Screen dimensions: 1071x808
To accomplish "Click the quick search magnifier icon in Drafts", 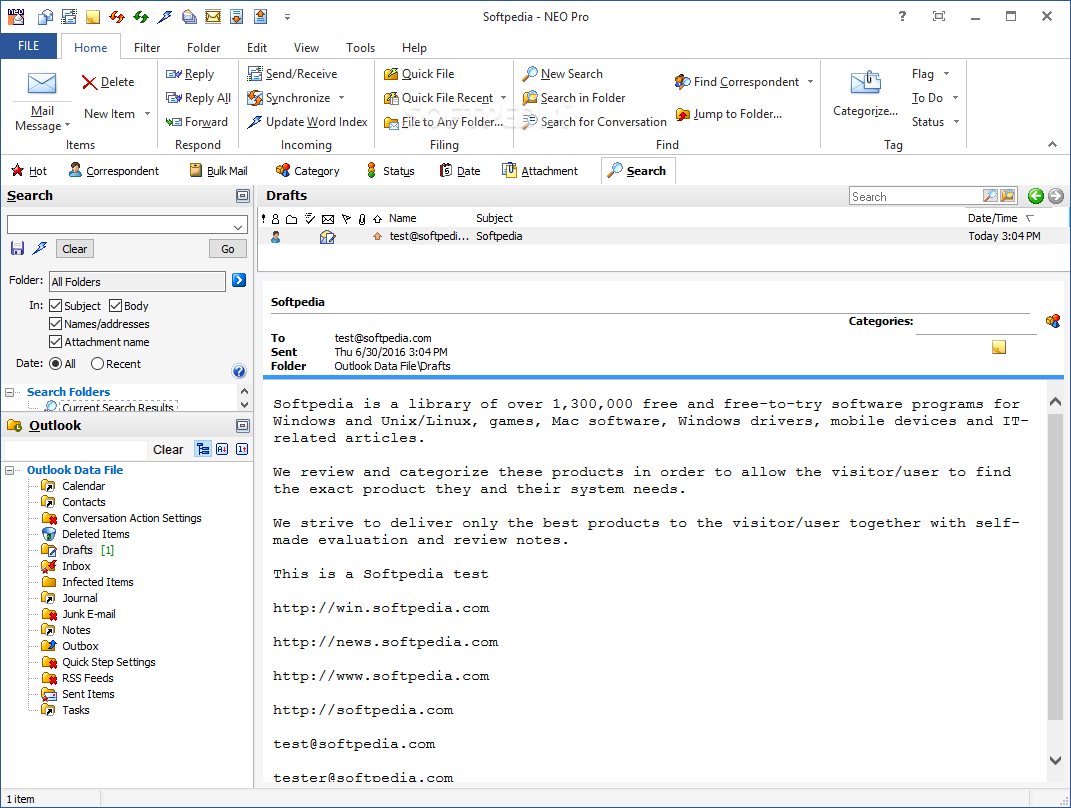I will pyautogui.click(x=990, y=196).
